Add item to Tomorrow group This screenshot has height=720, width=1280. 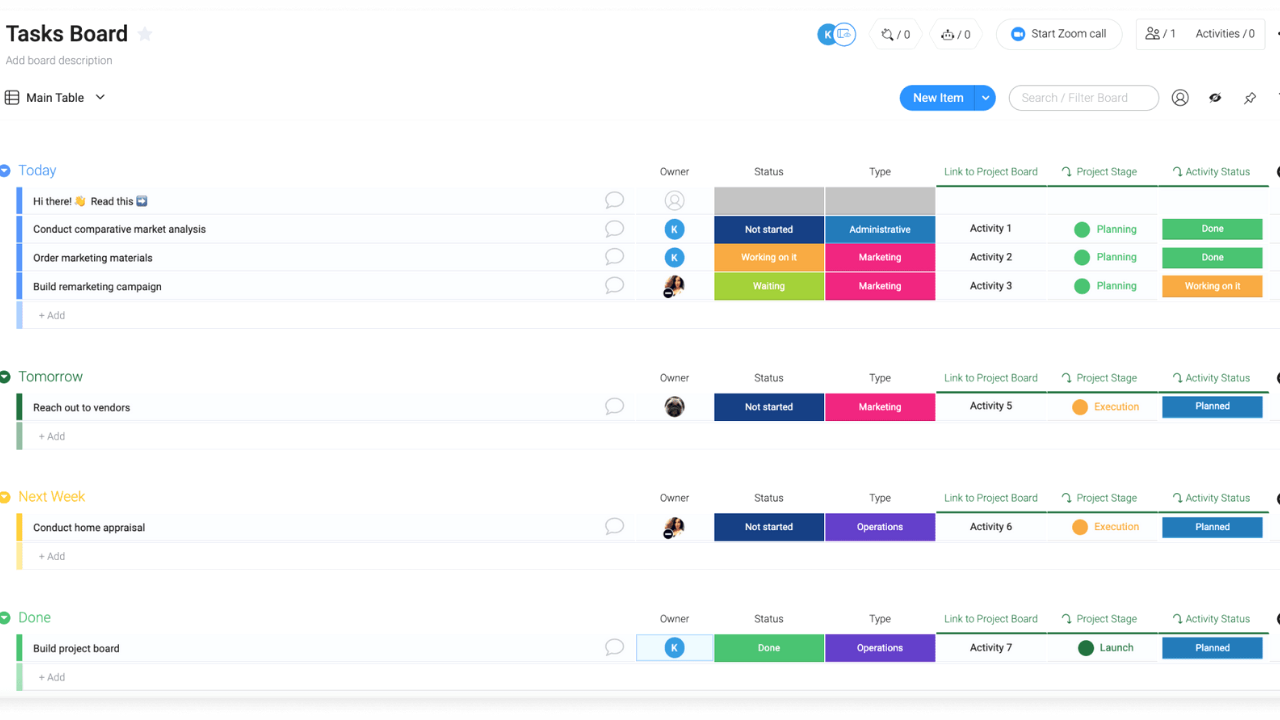[x=52, y=436]
